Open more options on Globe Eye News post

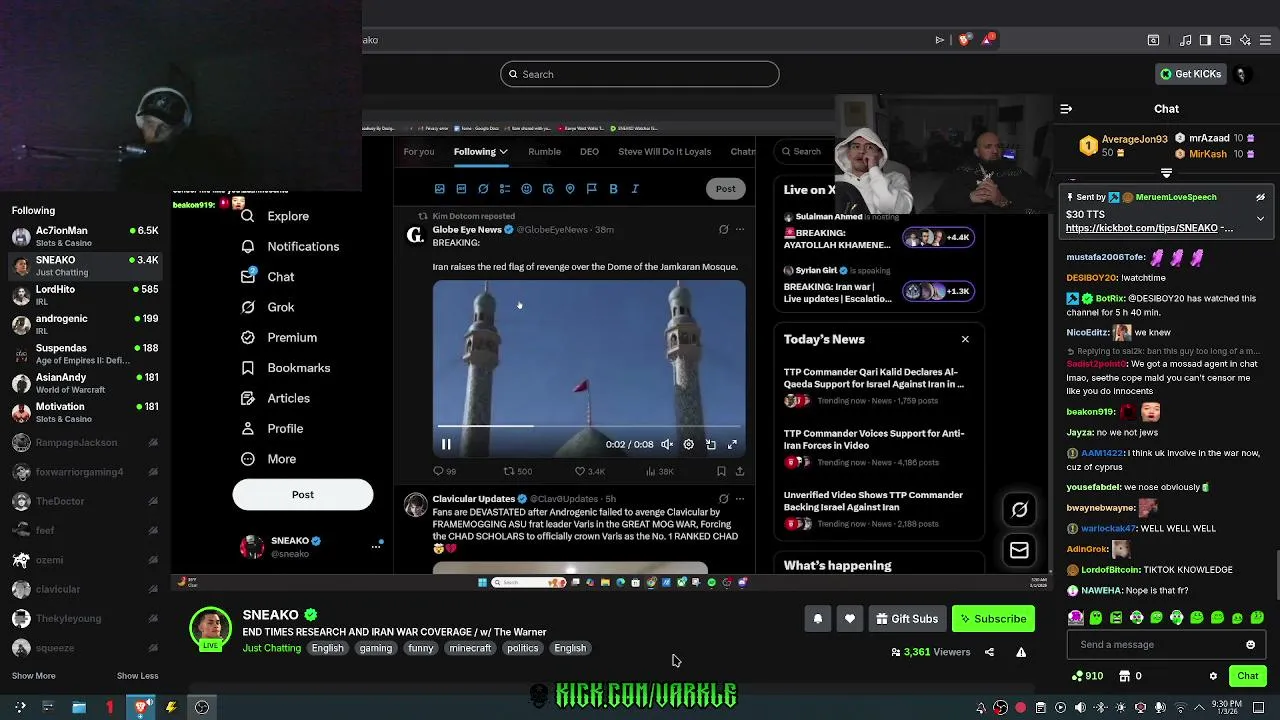coord(740,230)
